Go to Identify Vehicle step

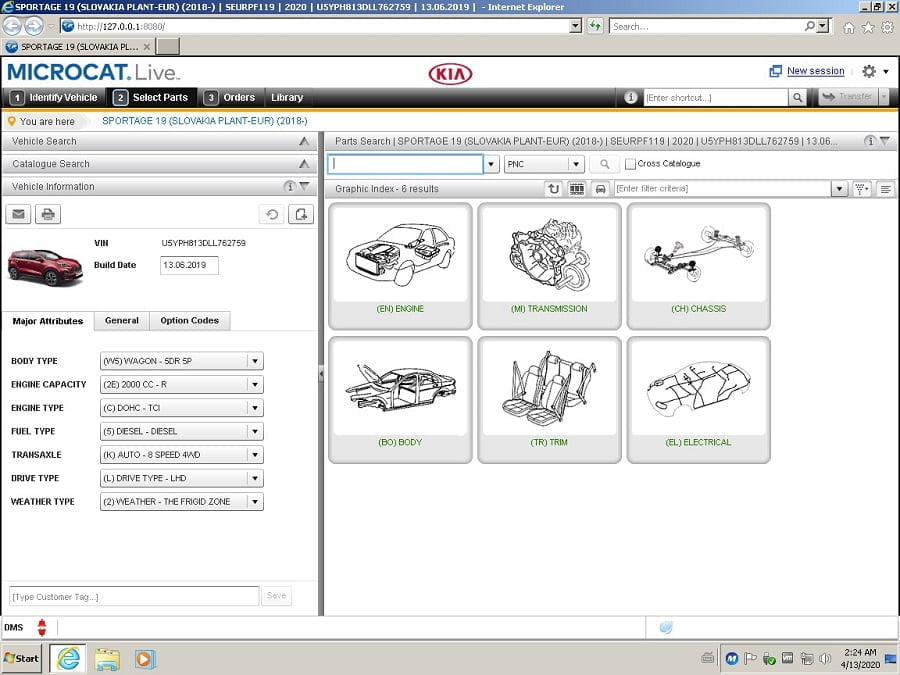pos(54,98)
